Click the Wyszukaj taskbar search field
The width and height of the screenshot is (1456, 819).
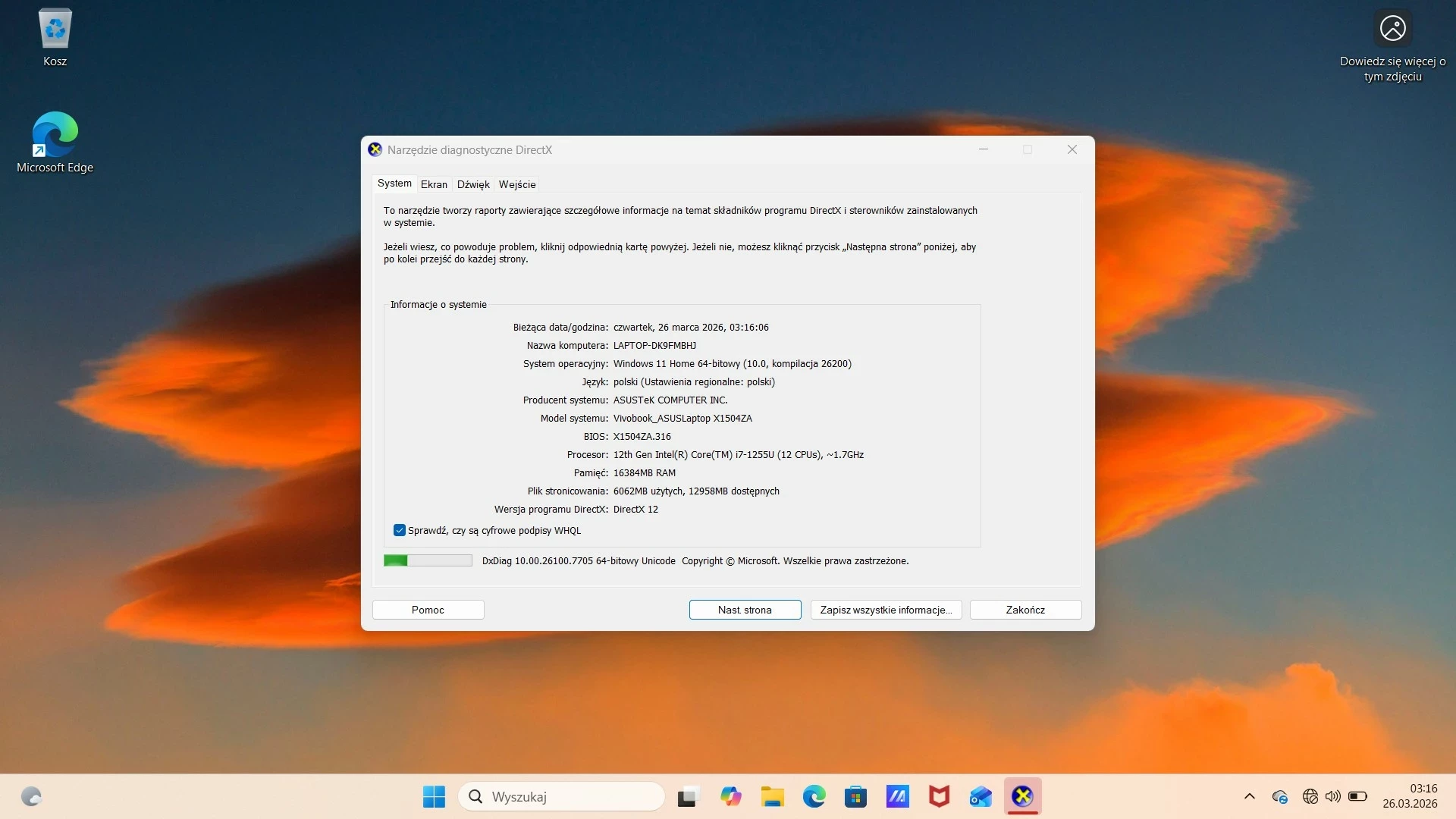tap(561, 796)
